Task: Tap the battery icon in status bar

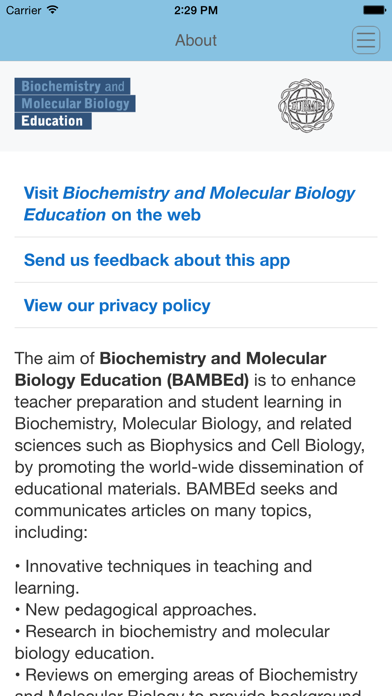Action: 374,10
